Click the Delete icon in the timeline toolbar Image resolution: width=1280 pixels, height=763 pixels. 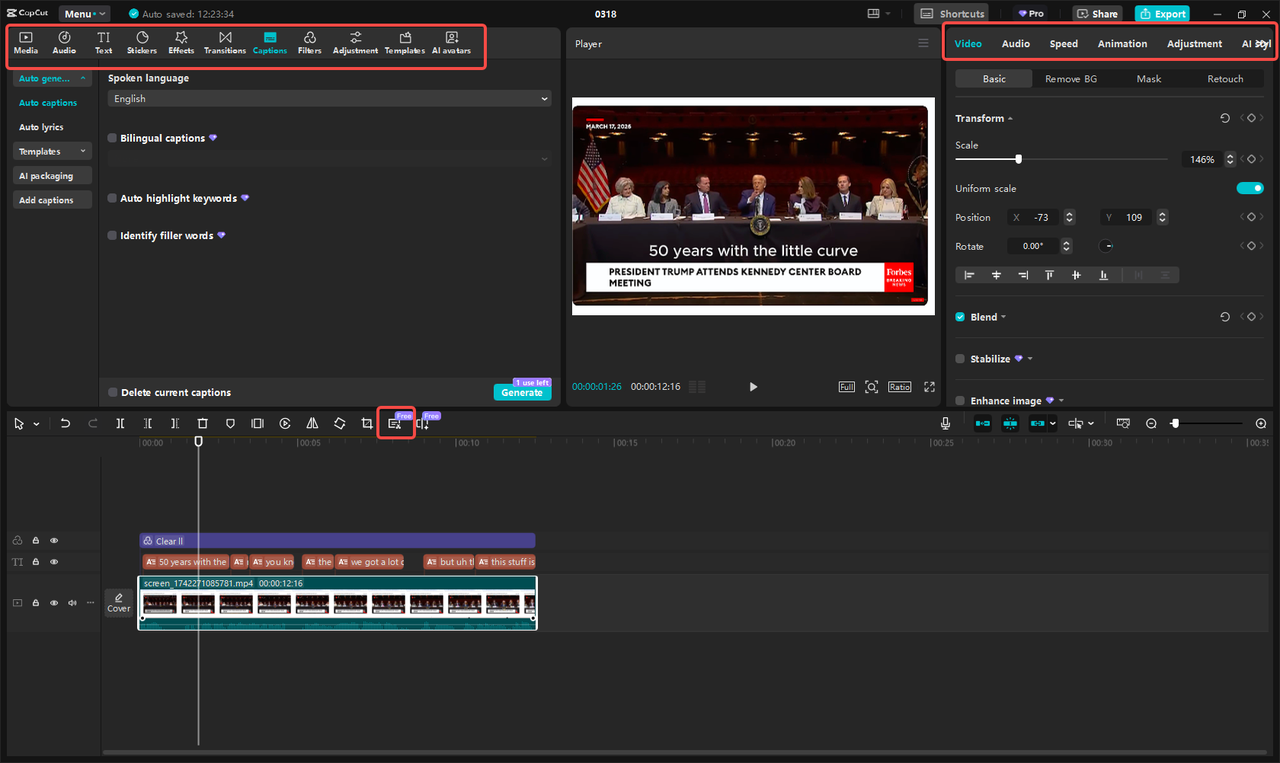pos(203,423)
